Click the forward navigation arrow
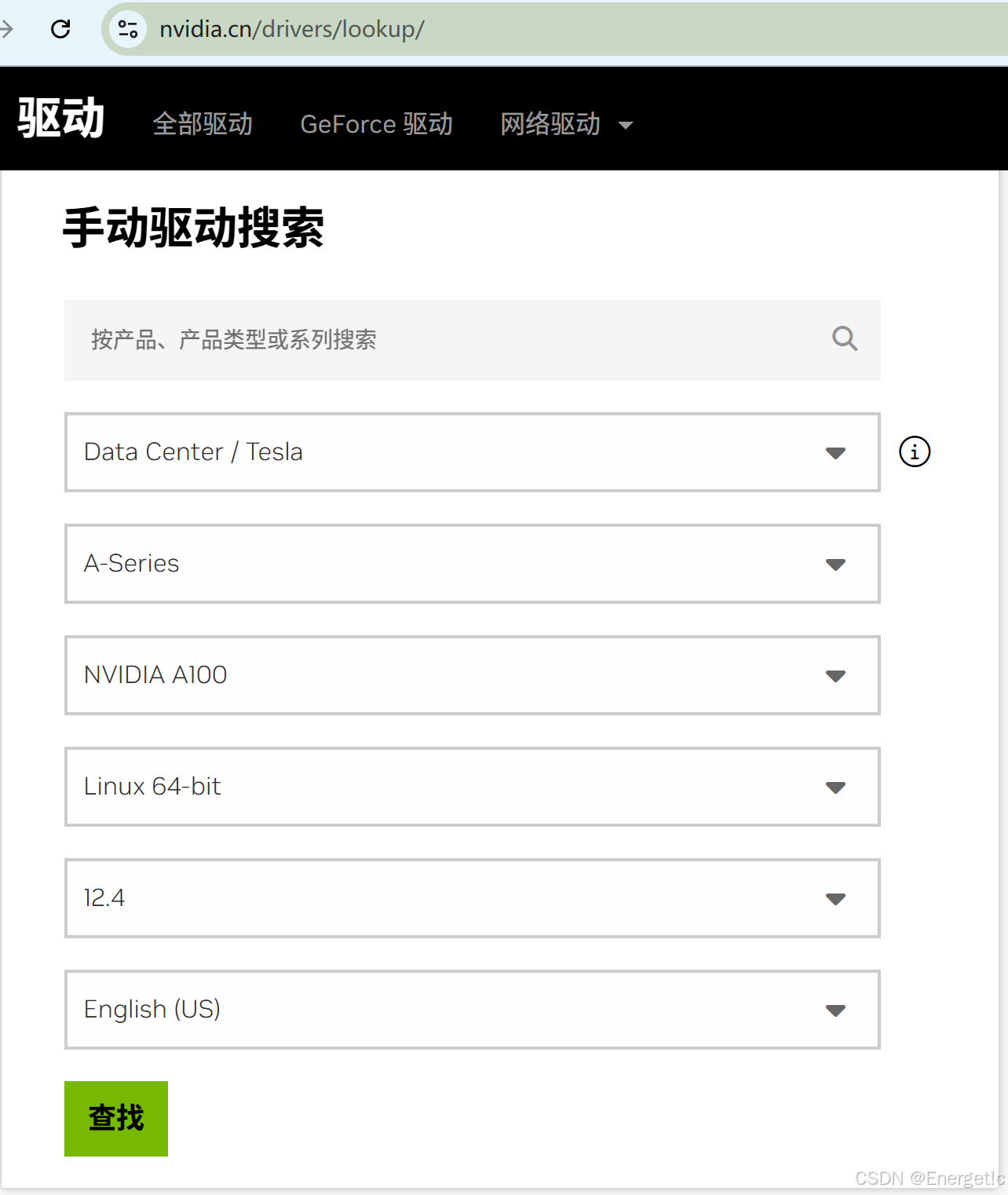The width and height of the screenshot is (1008, 1195). point(6,29)
